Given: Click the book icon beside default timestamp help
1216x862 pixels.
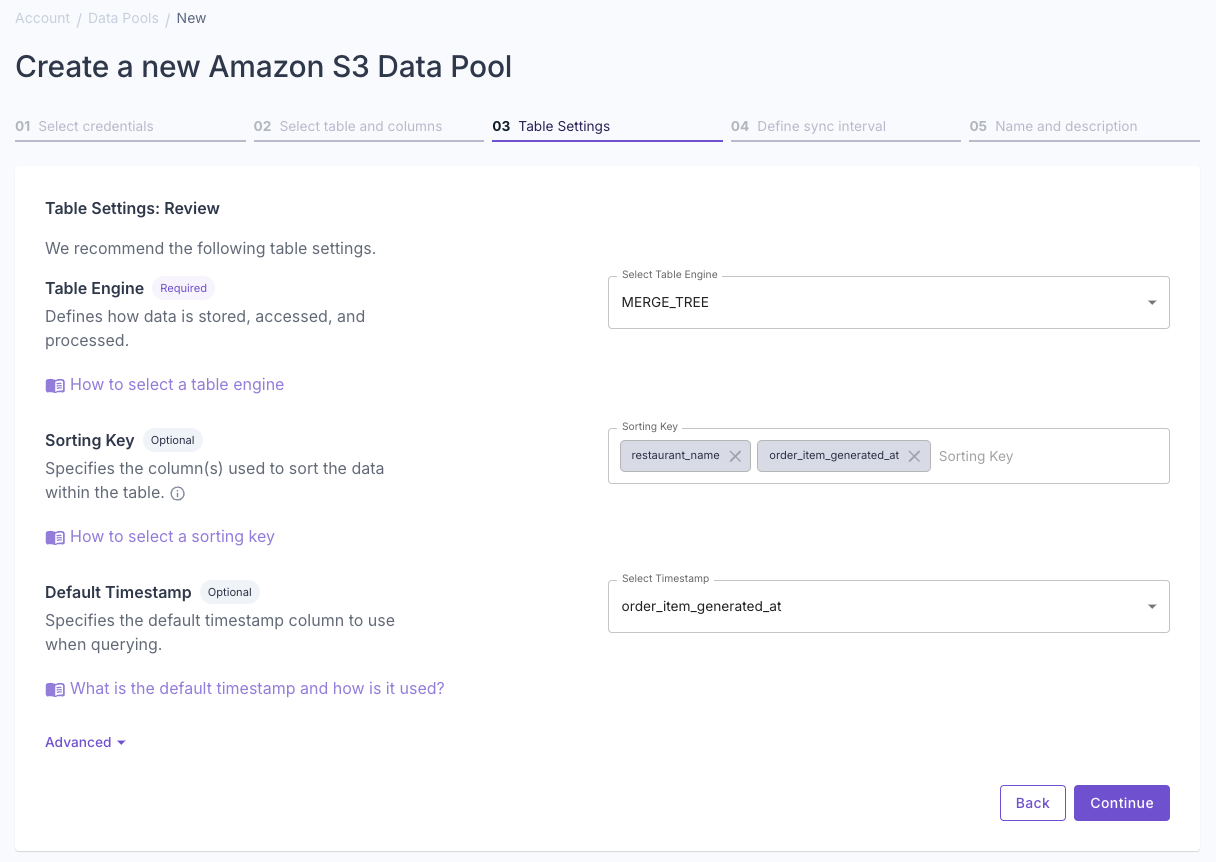Looking at the screenshot, I should point(55,689).
